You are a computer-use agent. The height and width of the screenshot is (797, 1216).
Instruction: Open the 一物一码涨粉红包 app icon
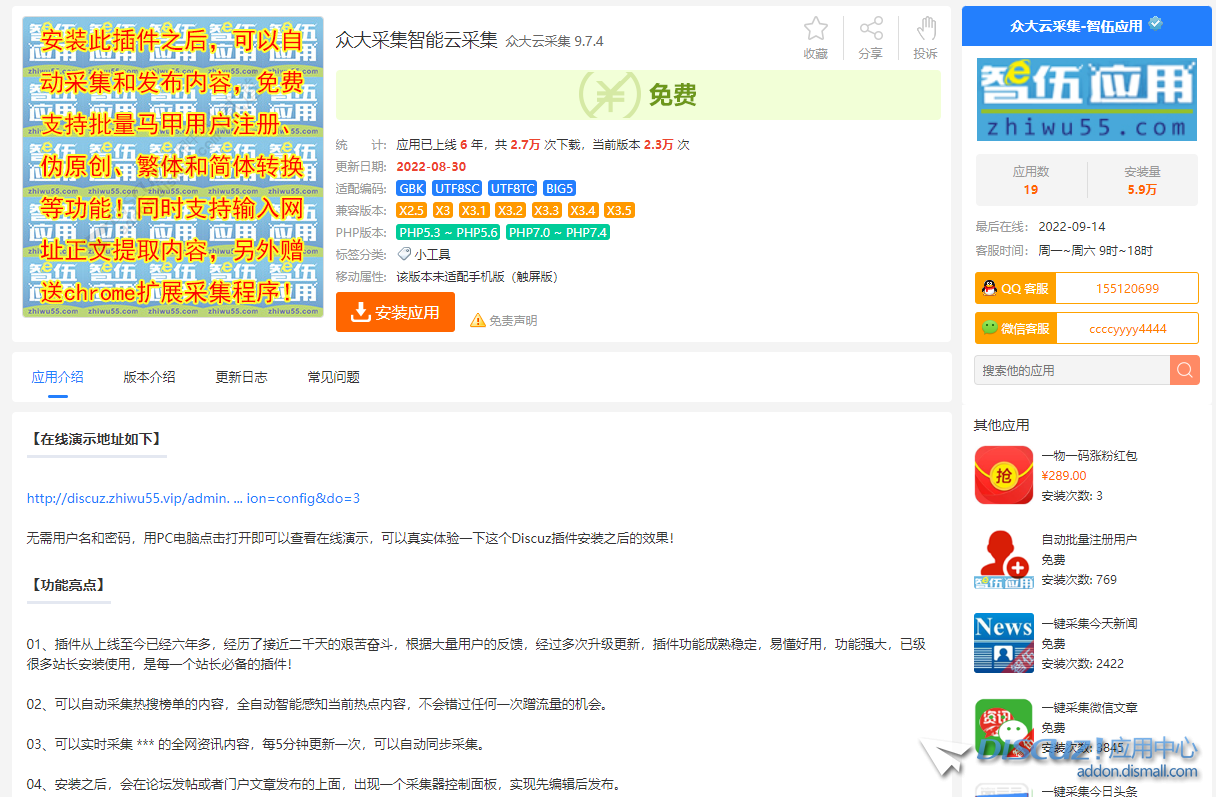tap(1004, 475)
